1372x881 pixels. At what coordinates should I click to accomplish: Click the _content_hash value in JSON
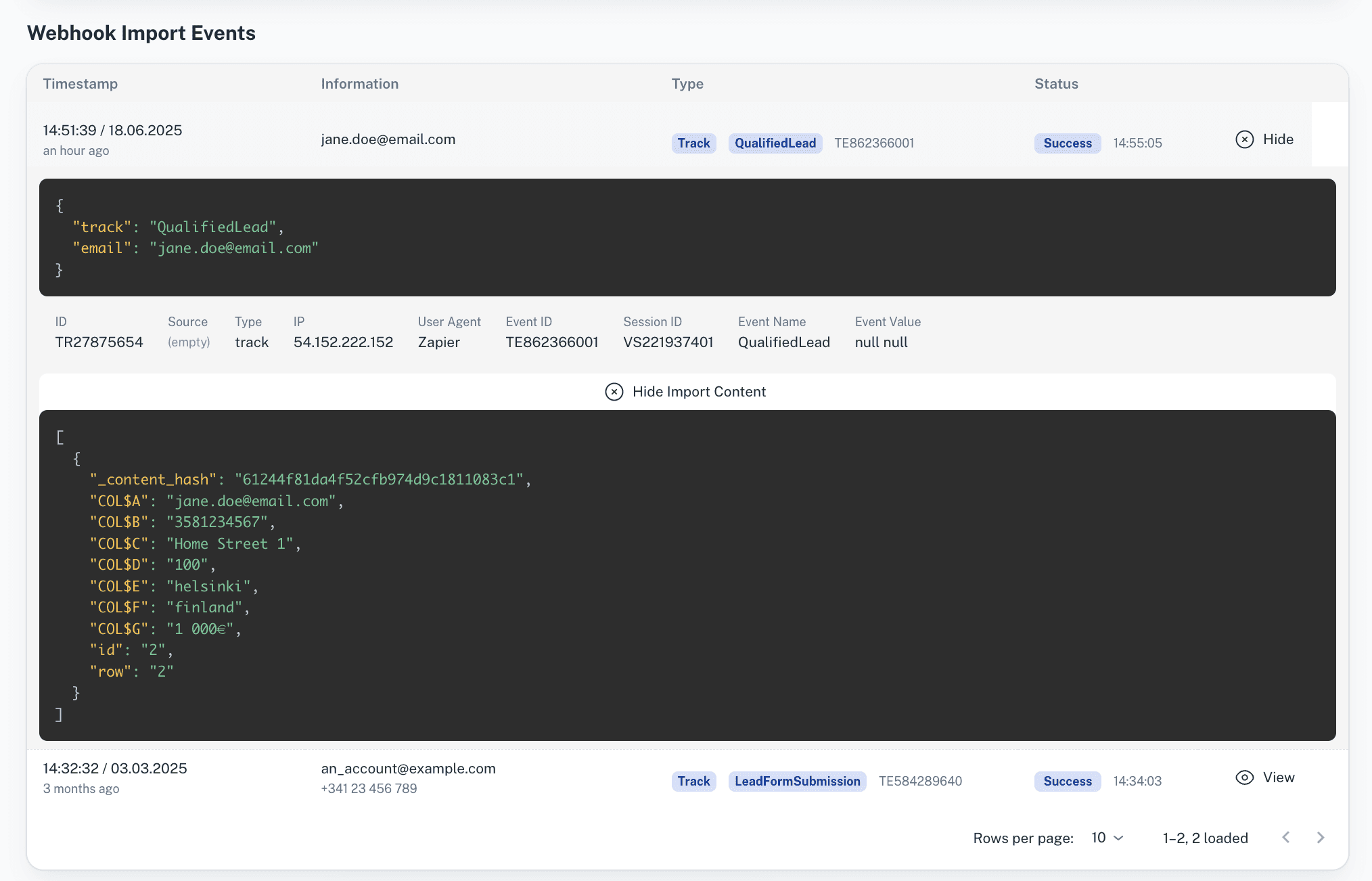click(x=379, y=479)
